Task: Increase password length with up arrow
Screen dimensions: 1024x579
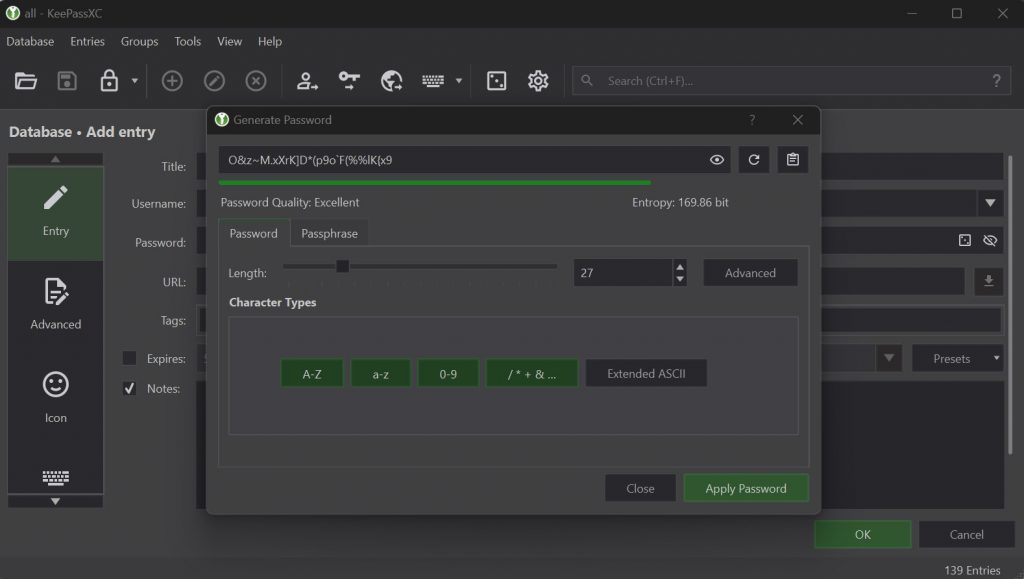Action: [680, 267]
